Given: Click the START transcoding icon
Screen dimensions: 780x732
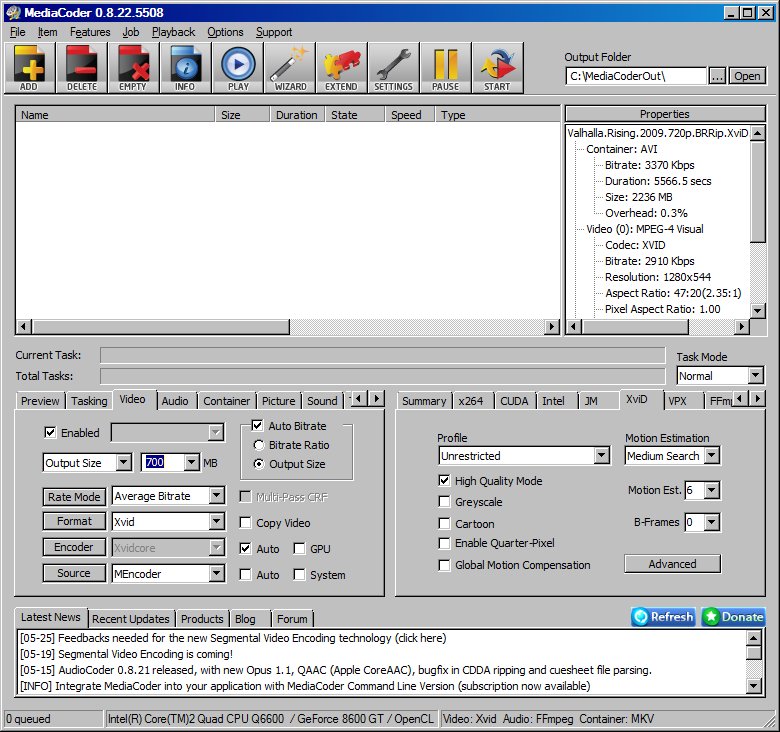Looking at the screenshot, I should [497, 68].
